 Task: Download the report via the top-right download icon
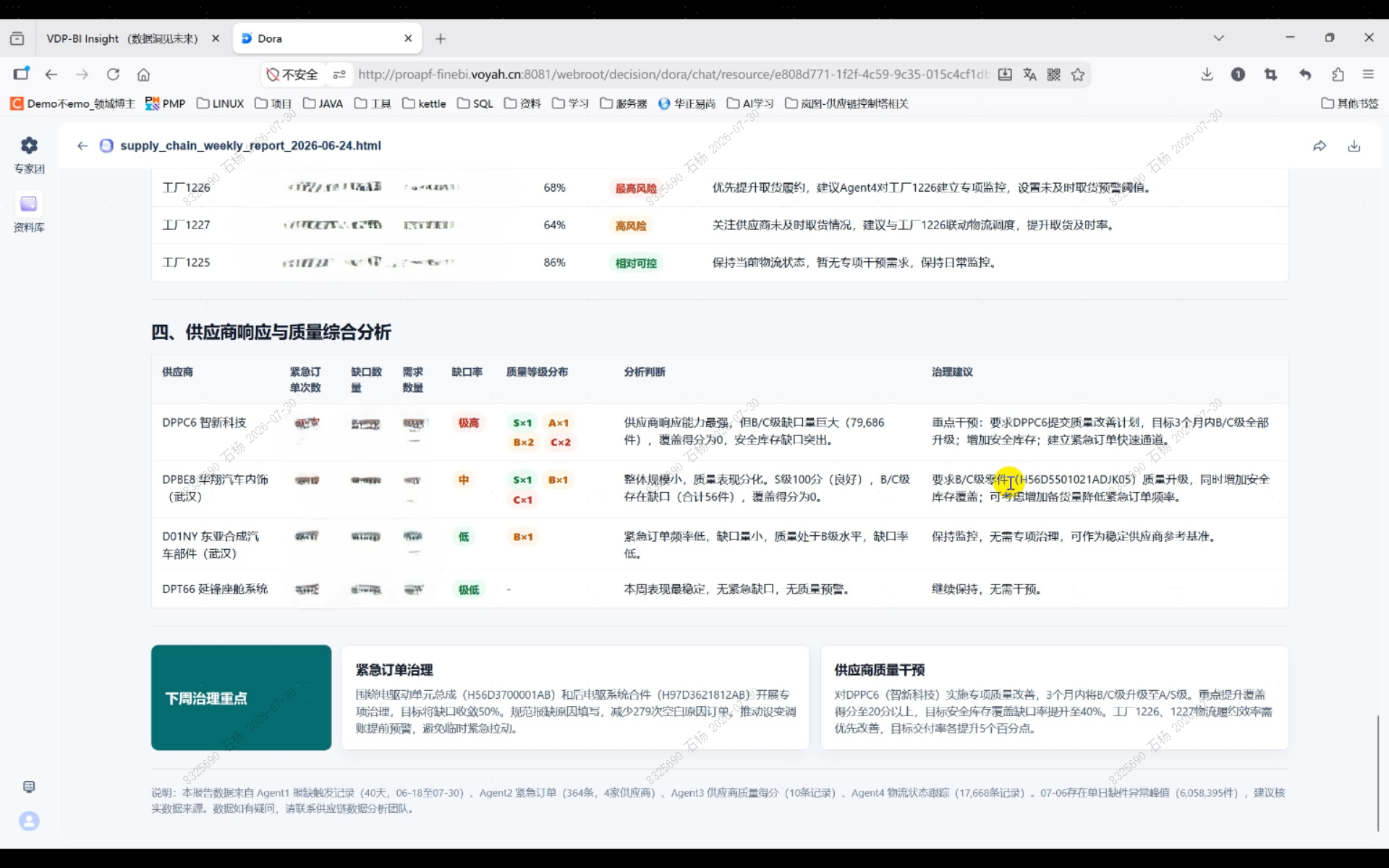point(1354,146)
